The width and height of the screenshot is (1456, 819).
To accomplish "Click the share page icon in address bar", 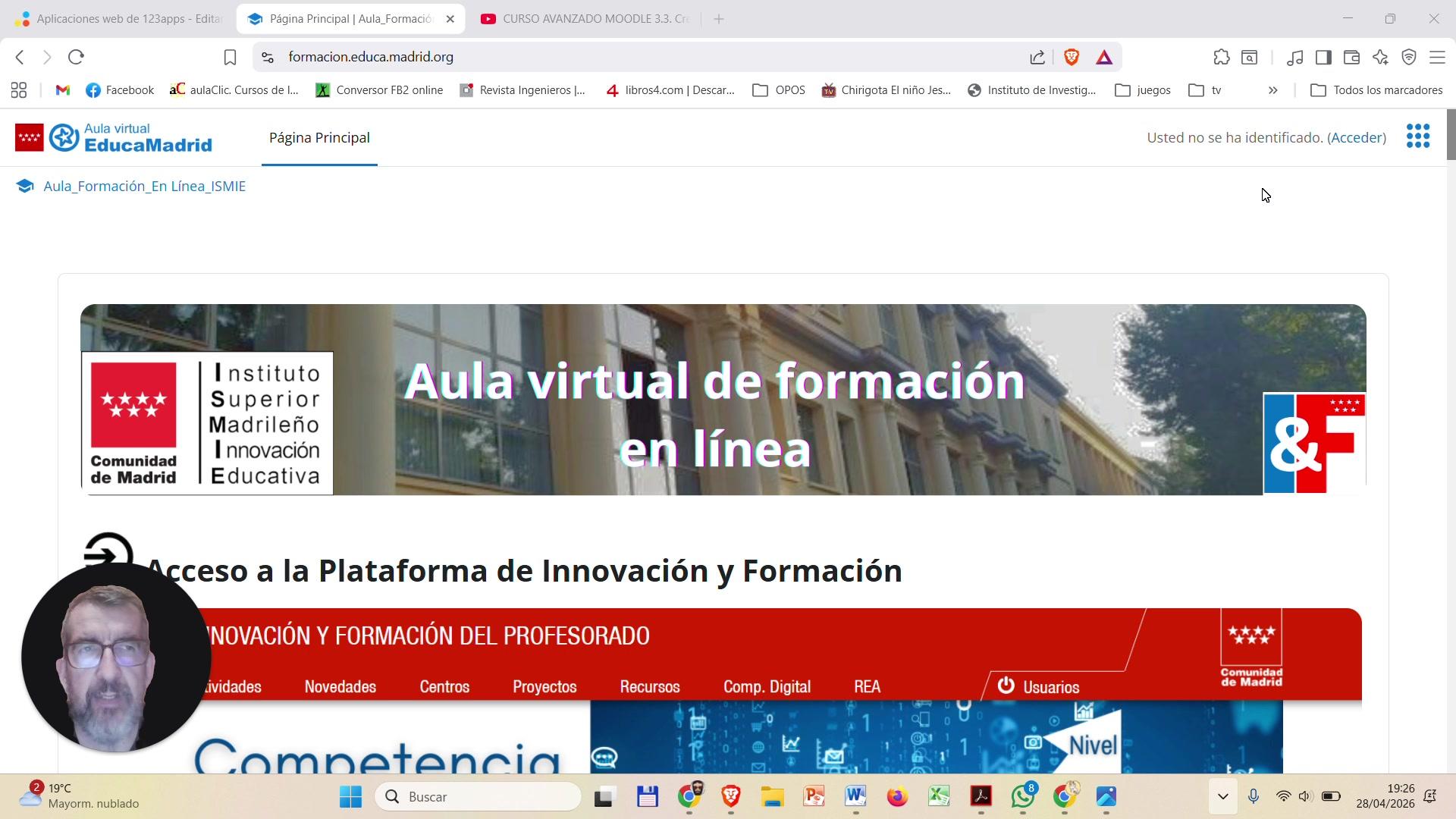I will tap(1037, 57).
